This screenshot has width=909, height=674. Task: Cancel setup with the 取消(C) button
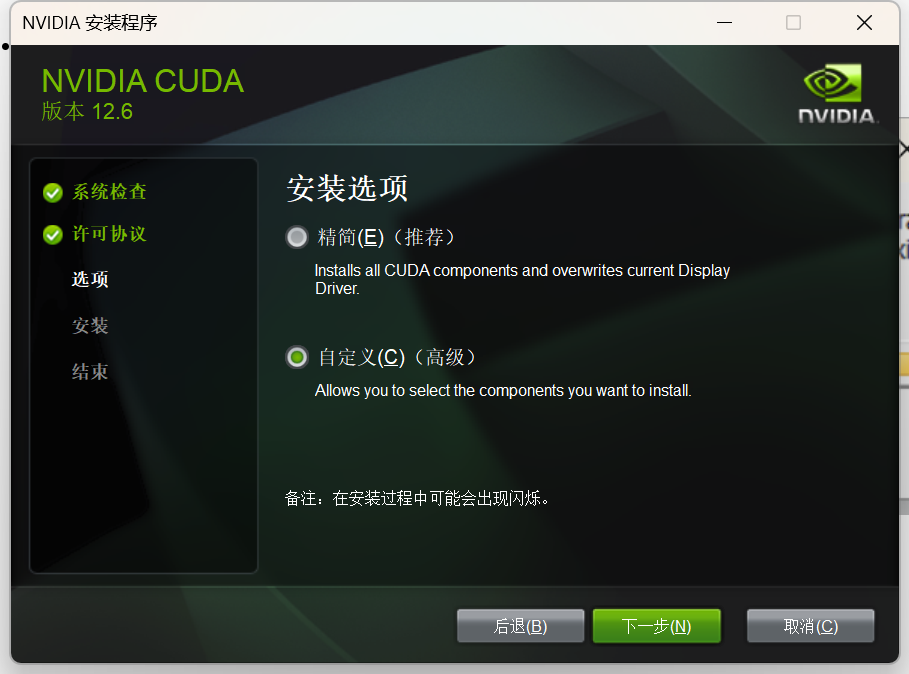point(810,626)
